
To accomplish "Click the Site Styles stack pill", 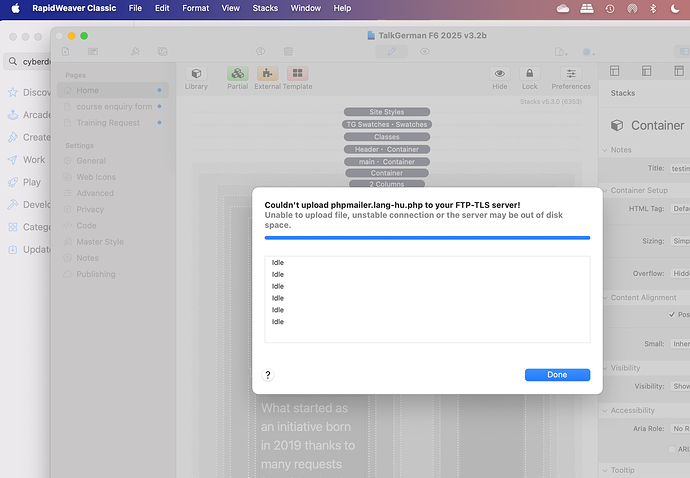I will click(x=387, y=112).
